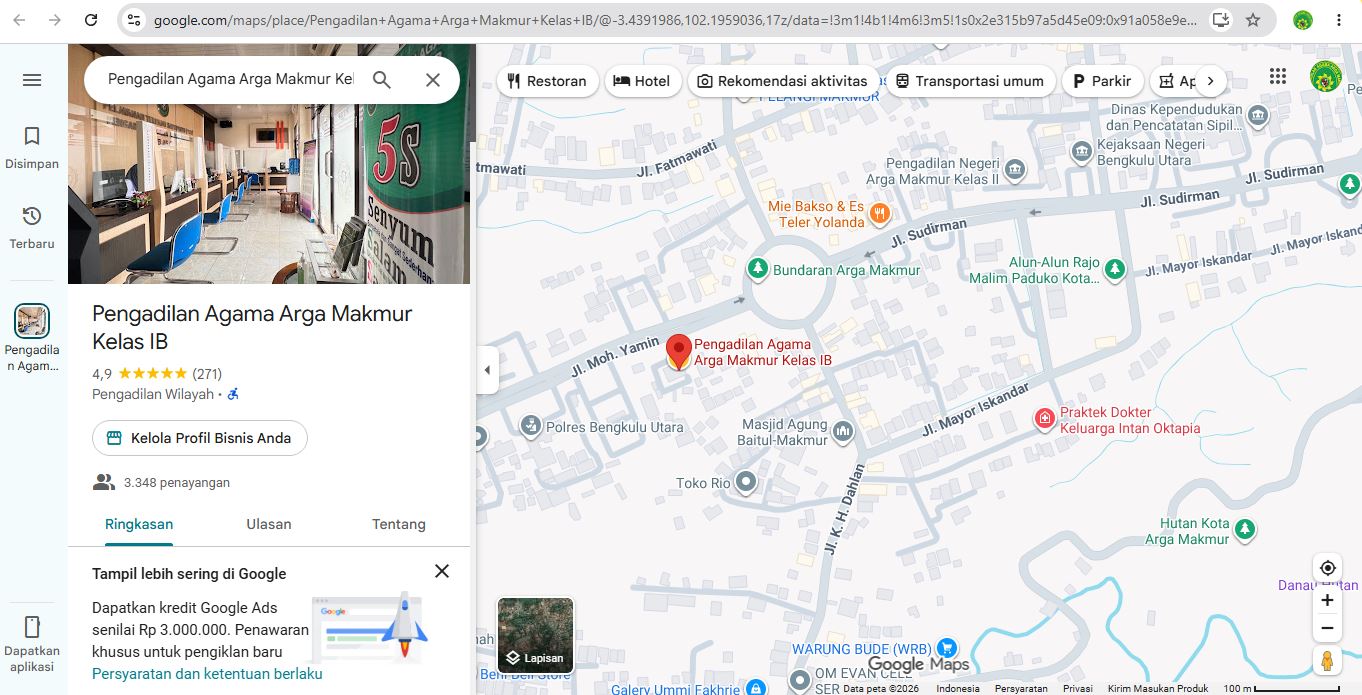The image size is (1362, 695).
Task: Select the Parkir category chip
Action: pyautogui.click(x=1101, y=81)
